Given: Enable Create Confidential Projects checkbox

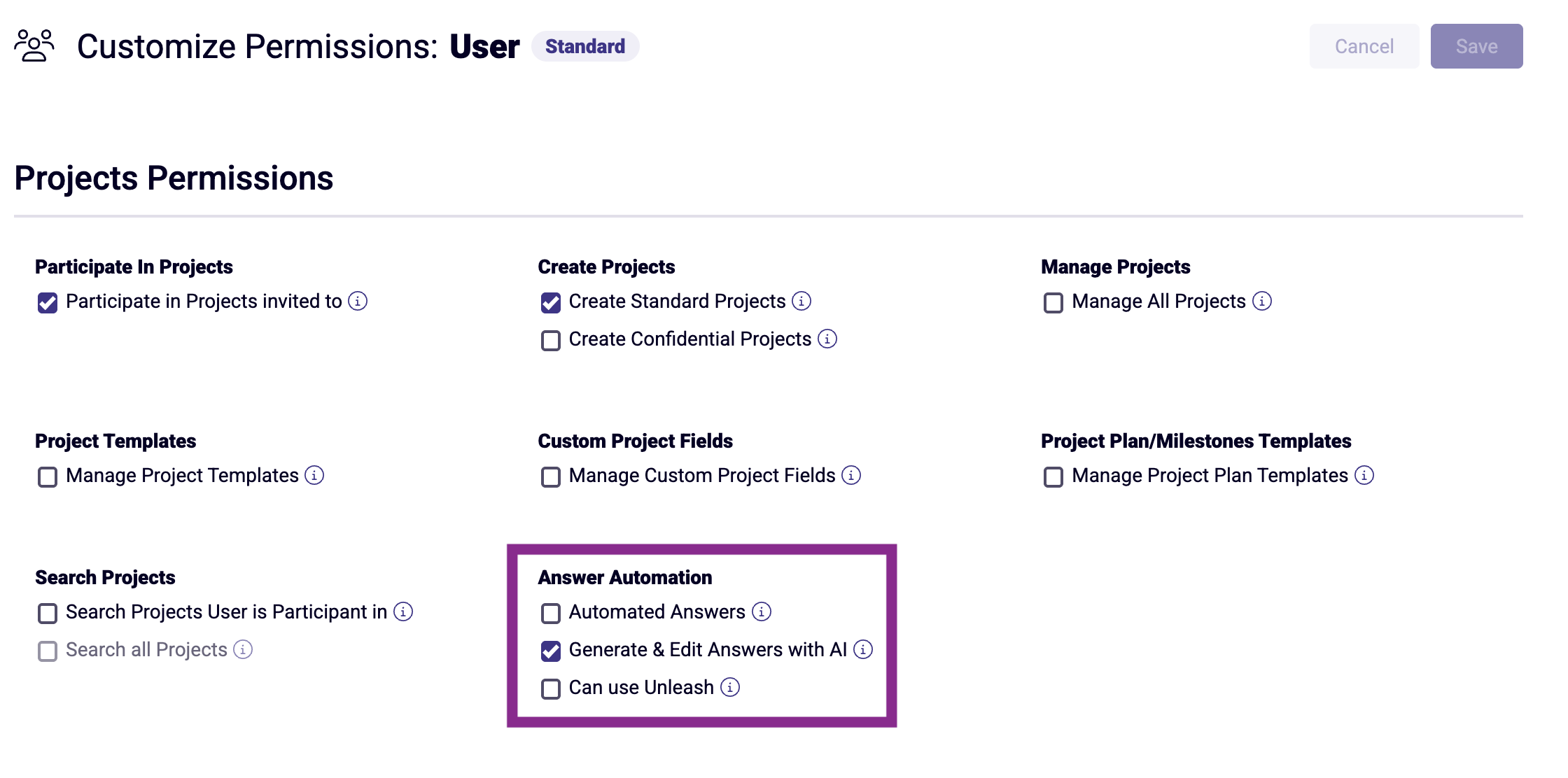Looking at the screenshot, I should tap(551, 341).
